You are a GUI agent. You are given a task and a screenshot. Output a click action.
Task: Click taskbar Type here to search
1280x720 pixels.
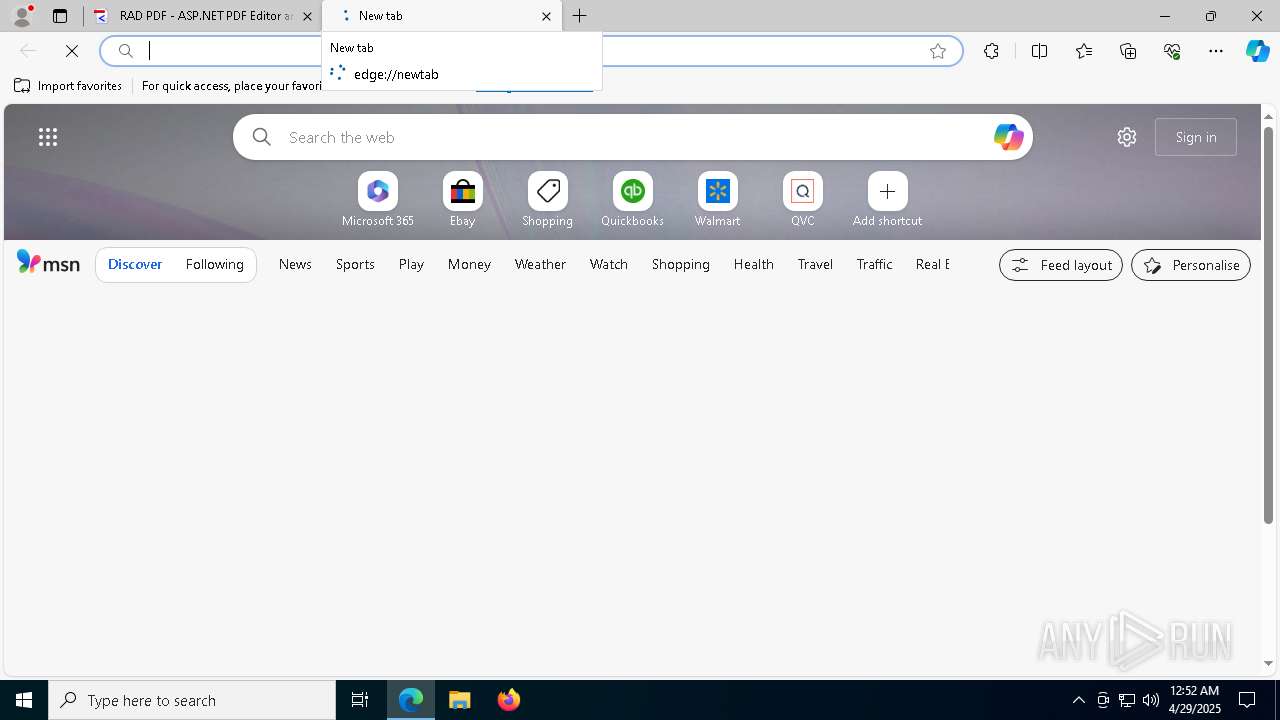click(192, 700)
